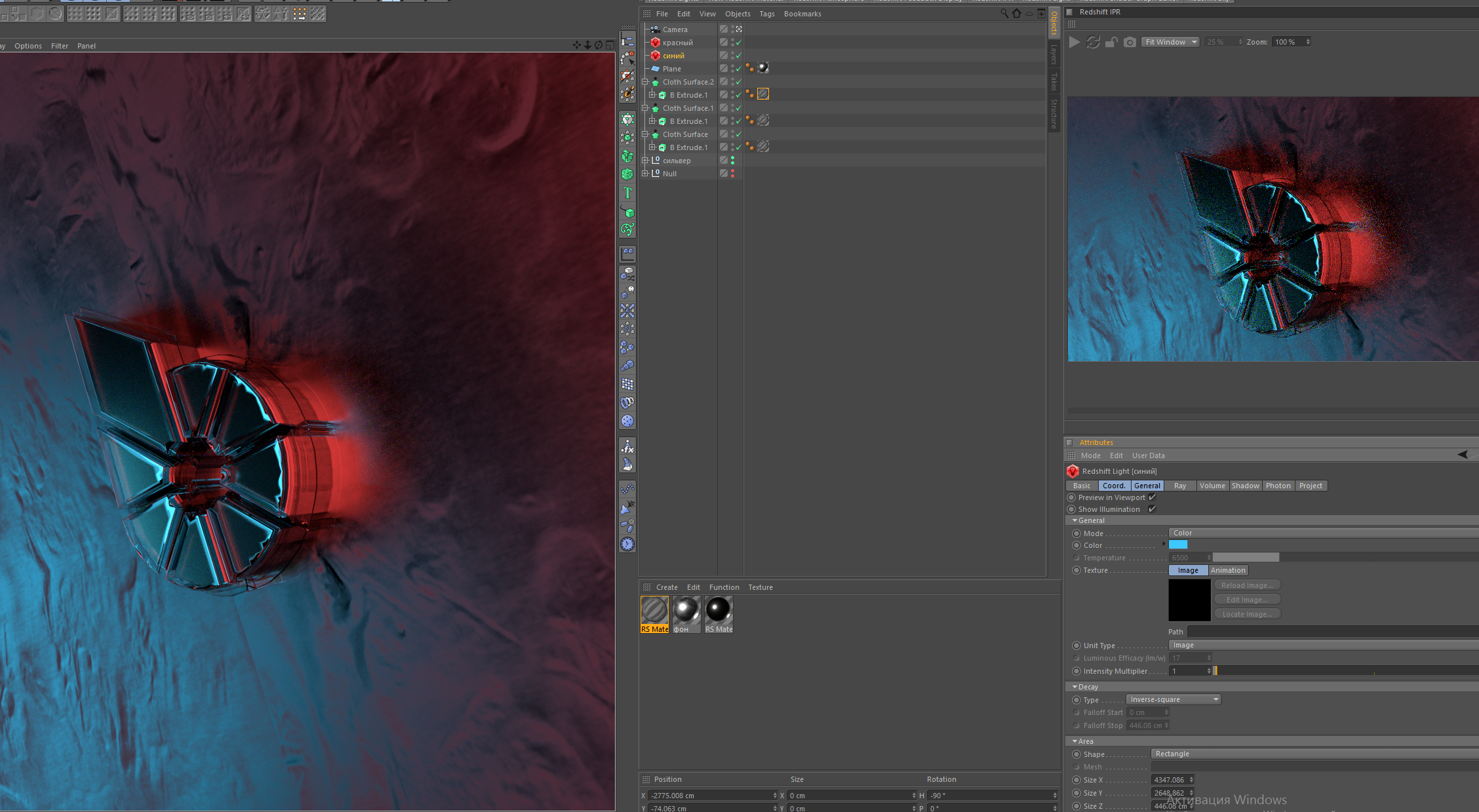
Task: Select the Texture Animation button
Action: pos(1228,570)
